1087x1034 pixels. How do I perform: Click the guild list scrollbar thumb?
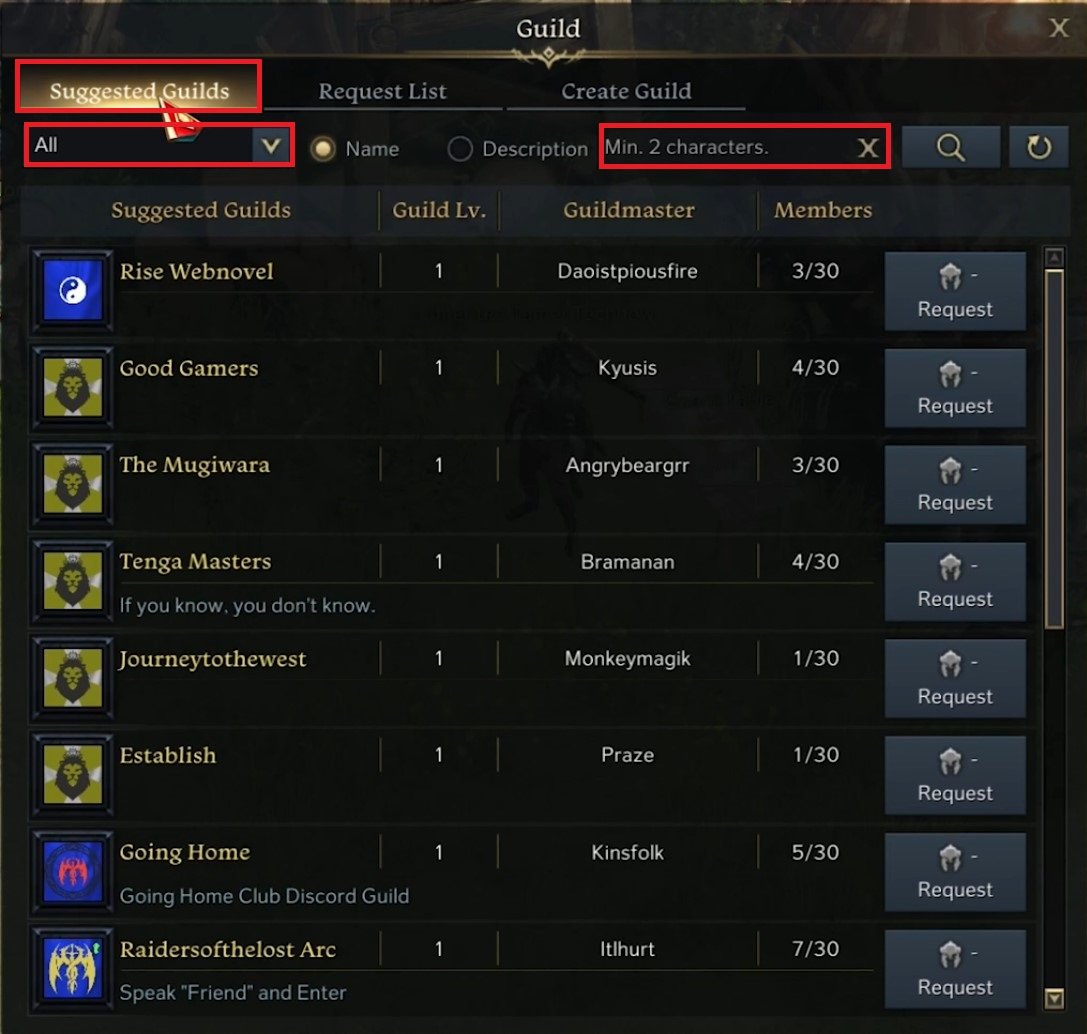point(1054,449)
